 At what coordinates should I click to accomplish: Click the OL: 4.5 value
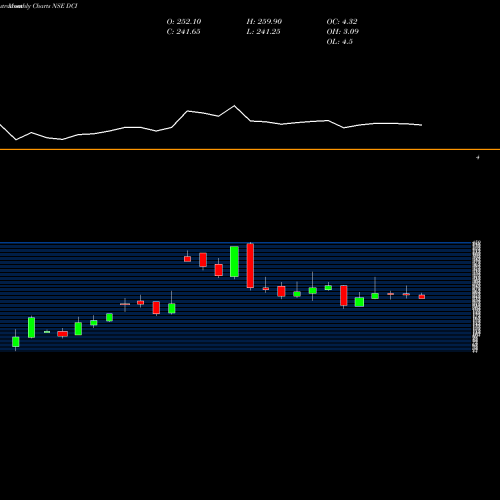pyautogui.click(x=339, y=42)
